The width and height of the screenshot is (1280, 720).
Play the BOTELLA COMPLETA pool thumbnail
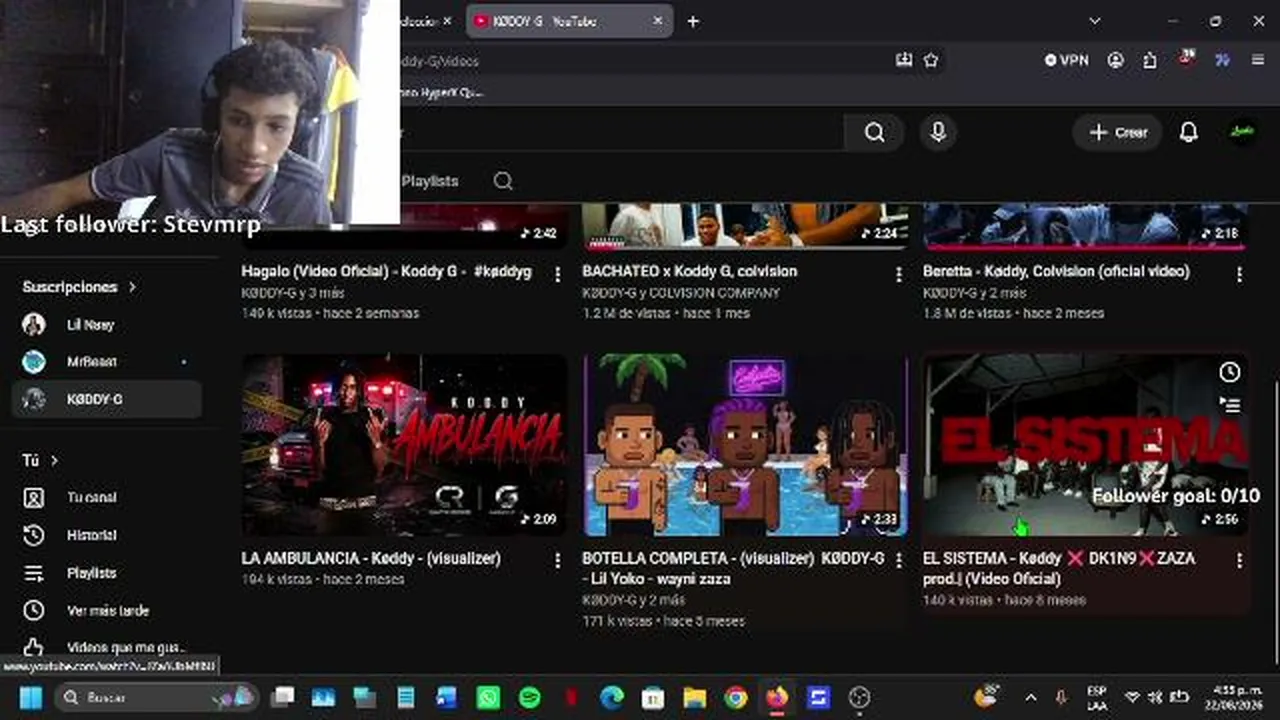(x=745, y=445)
